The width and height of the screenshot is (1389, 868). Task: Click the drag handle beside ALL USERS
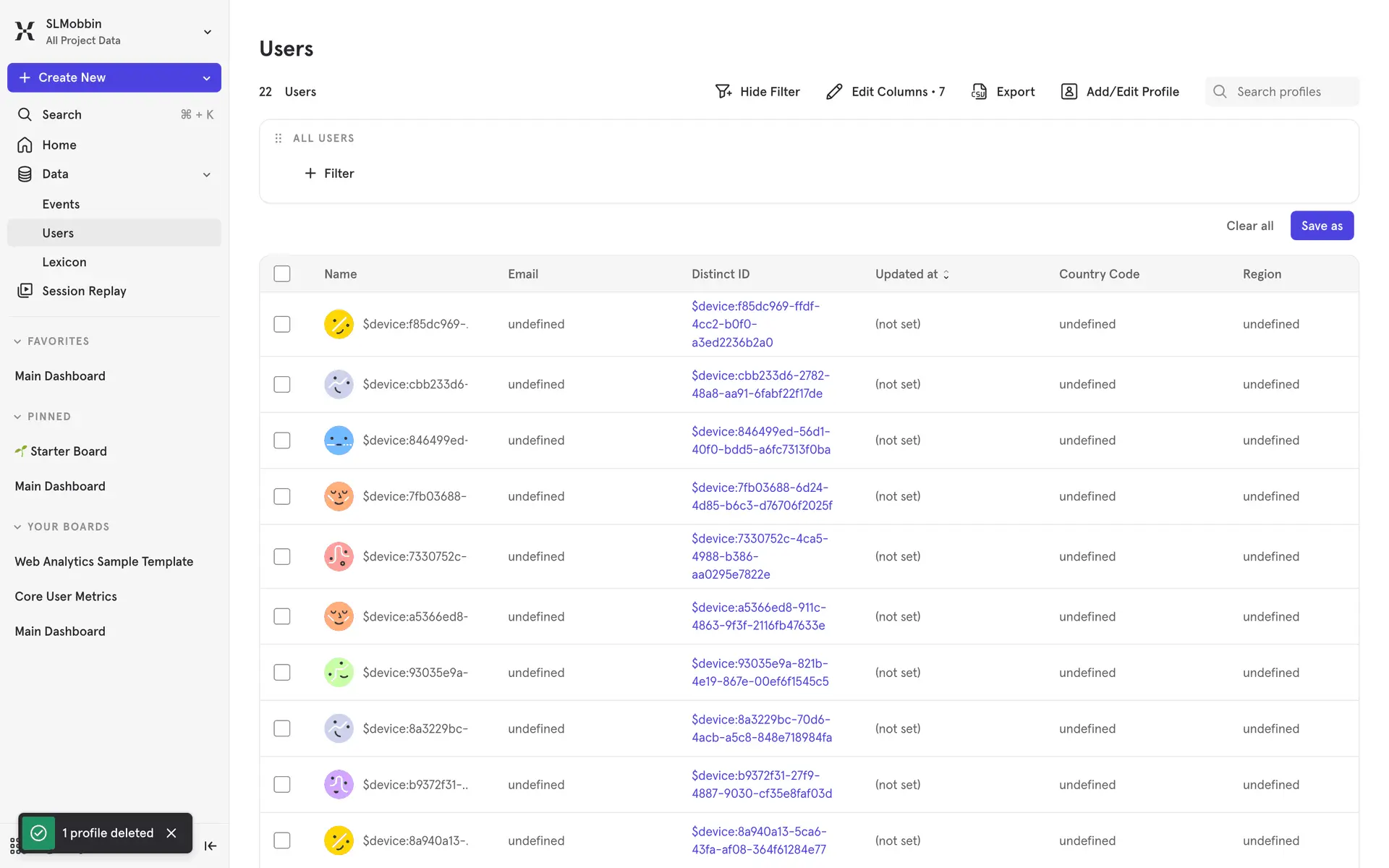point(279,138)
